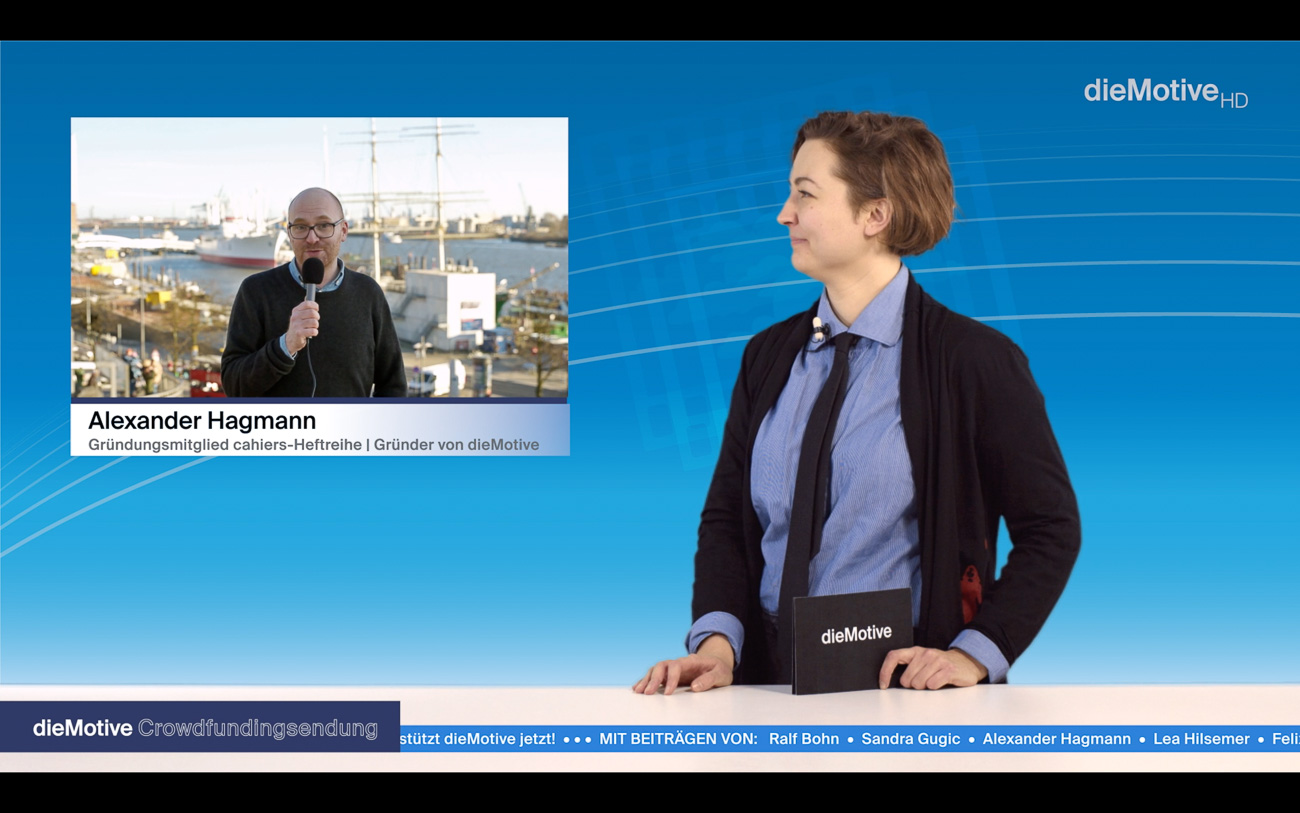Click the 'dieMotive Crowdfundingsendung' banner
The width and height of the screenshot is (1300, 813).
200,727
